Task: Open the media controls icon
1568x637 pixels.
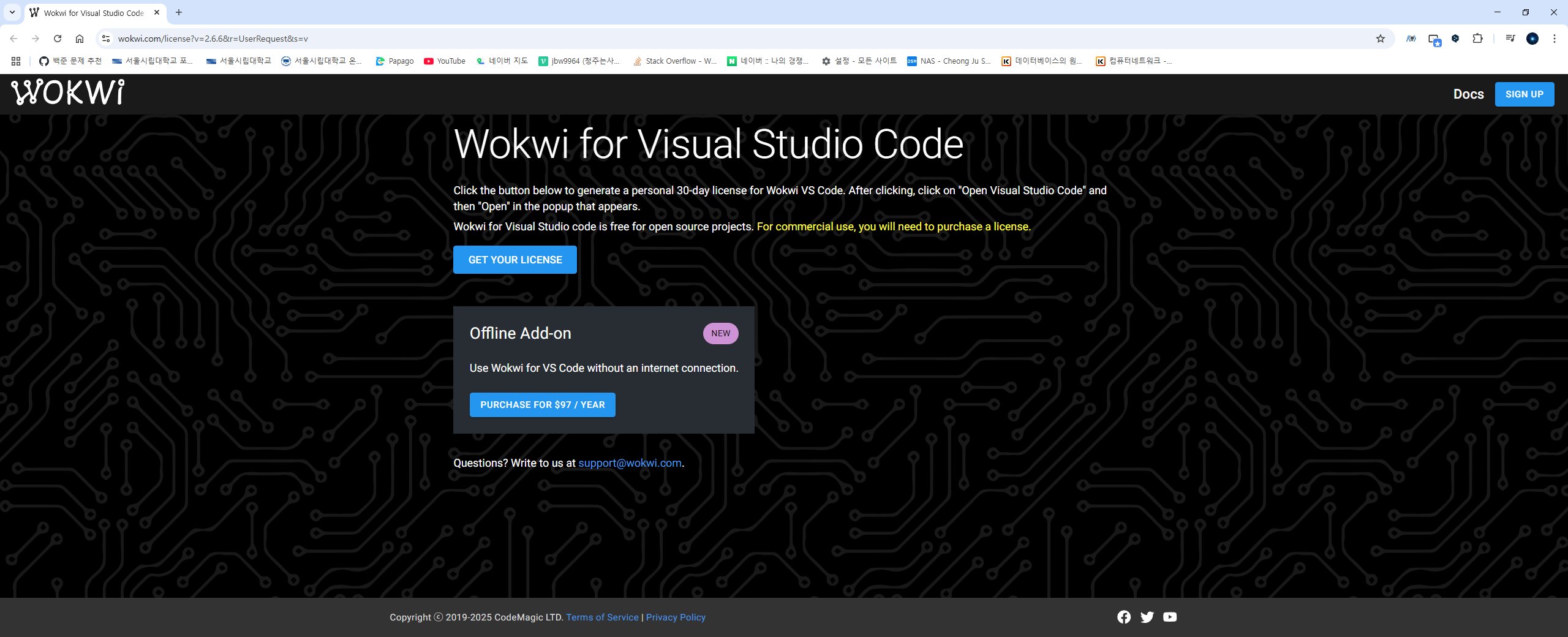Action: tap(1510, 39)
